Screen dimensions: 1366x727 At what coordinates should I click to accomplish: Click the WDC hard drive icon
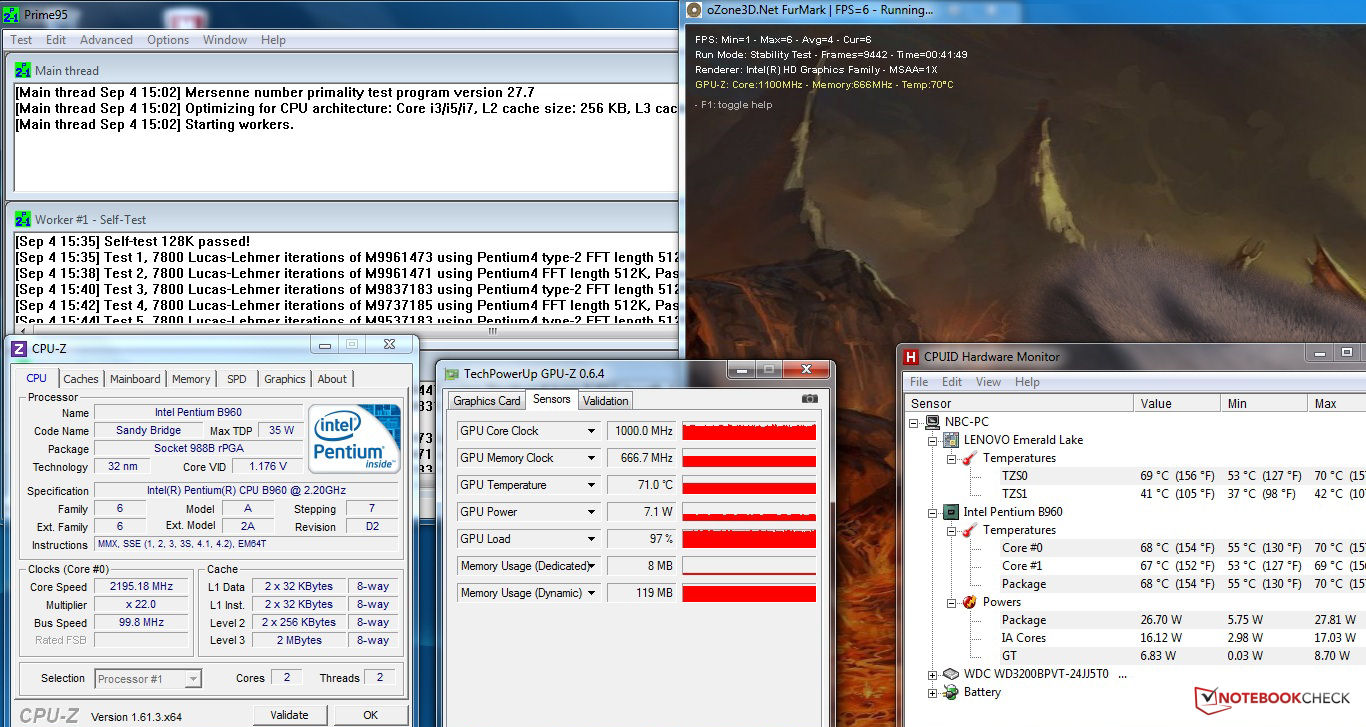951,674
